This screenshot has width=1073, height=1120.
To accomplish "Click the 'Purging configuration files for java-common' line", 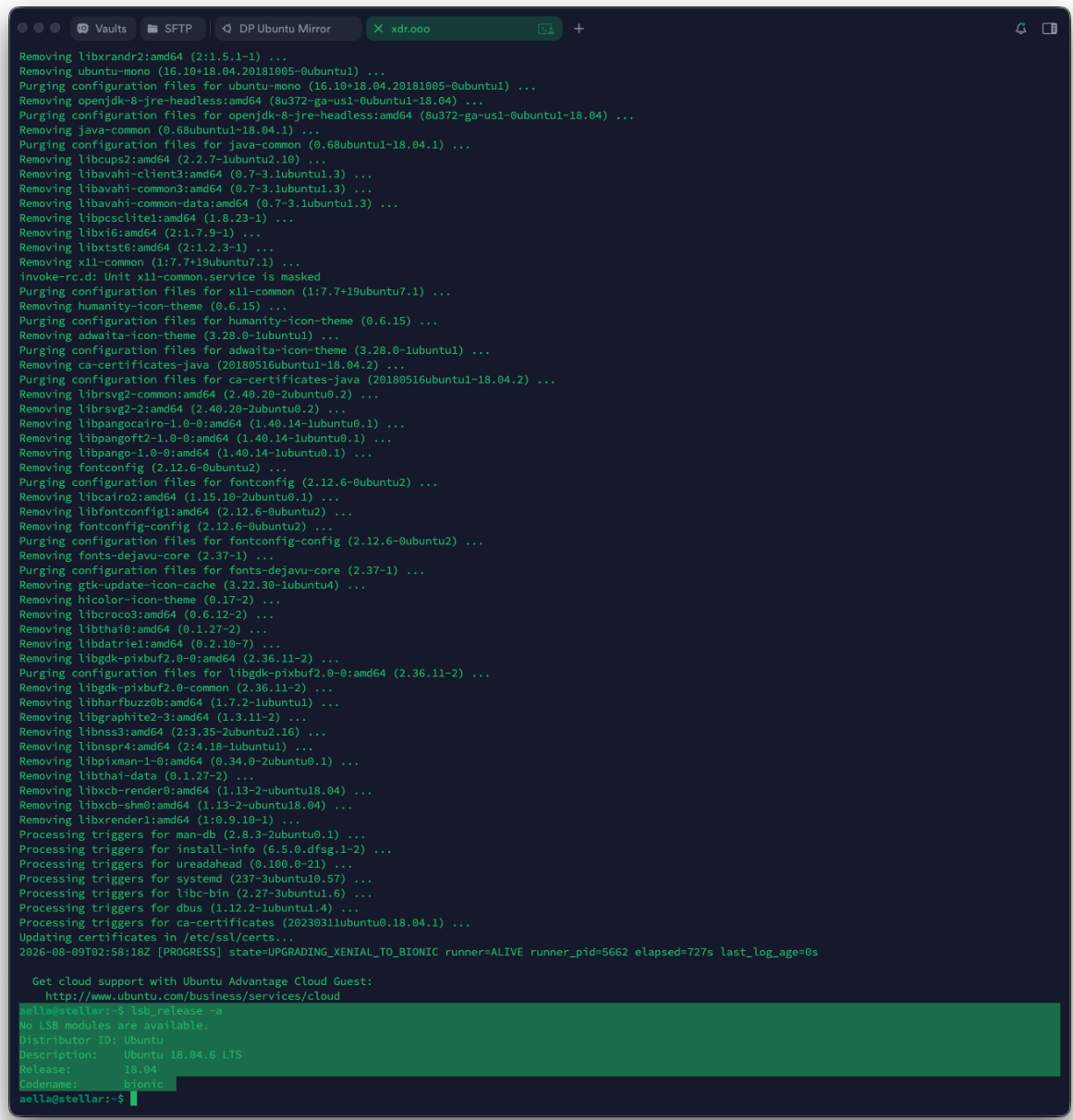I will click(x=245, y=145).
